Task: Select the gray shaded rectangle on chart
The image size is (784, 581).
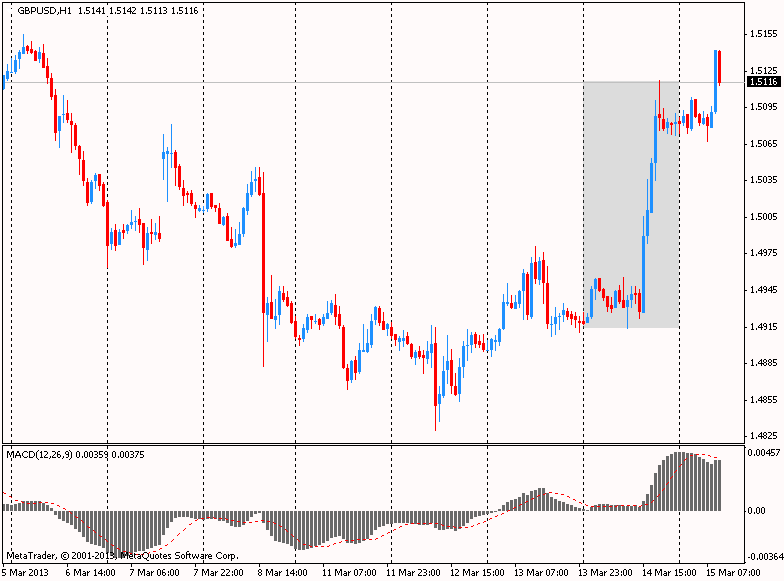Action: tap(631, 204)
